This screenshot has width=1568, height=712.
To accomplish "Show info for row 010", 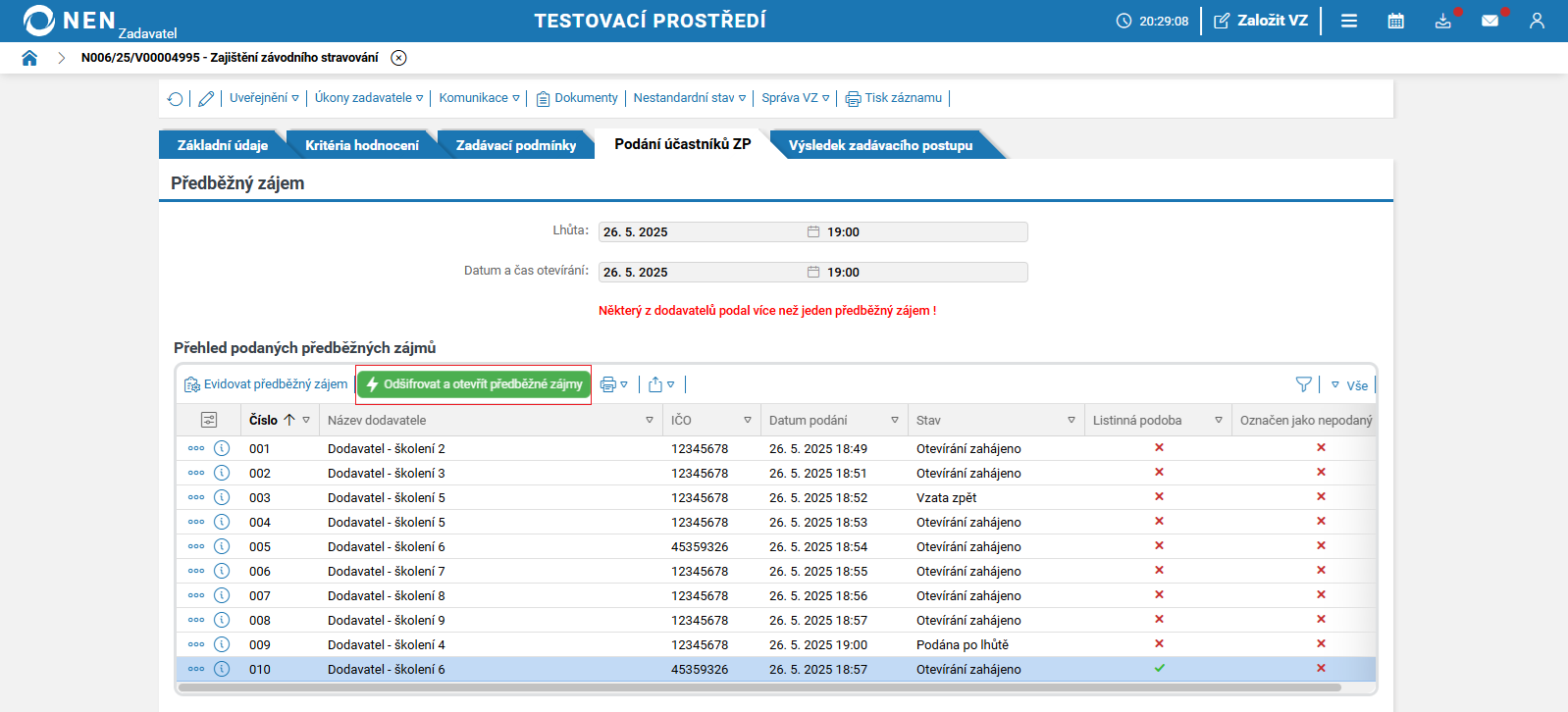I will coord(222,669).
